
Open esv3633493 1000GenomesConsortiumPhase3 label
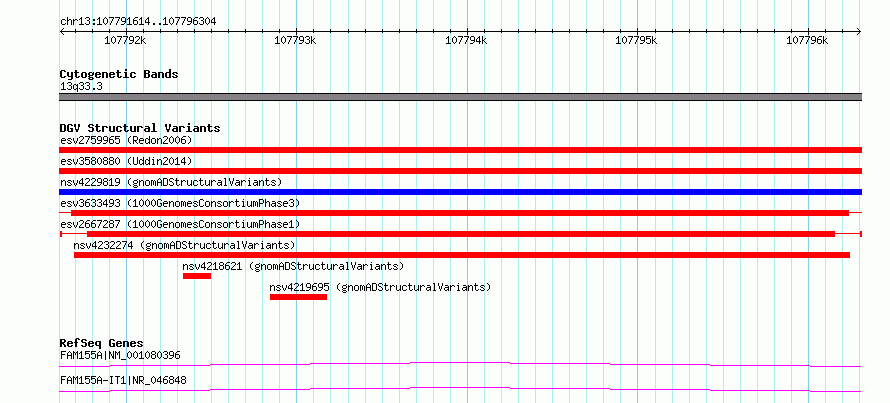[x=180, y=203]
